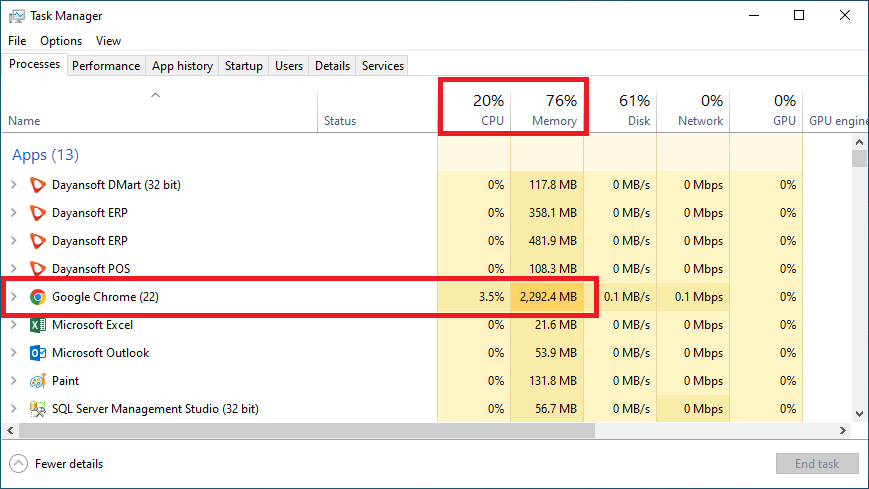Click Chrome's 0.1 Mbps network value
The image size is (869, 489).
click(699, 297)
